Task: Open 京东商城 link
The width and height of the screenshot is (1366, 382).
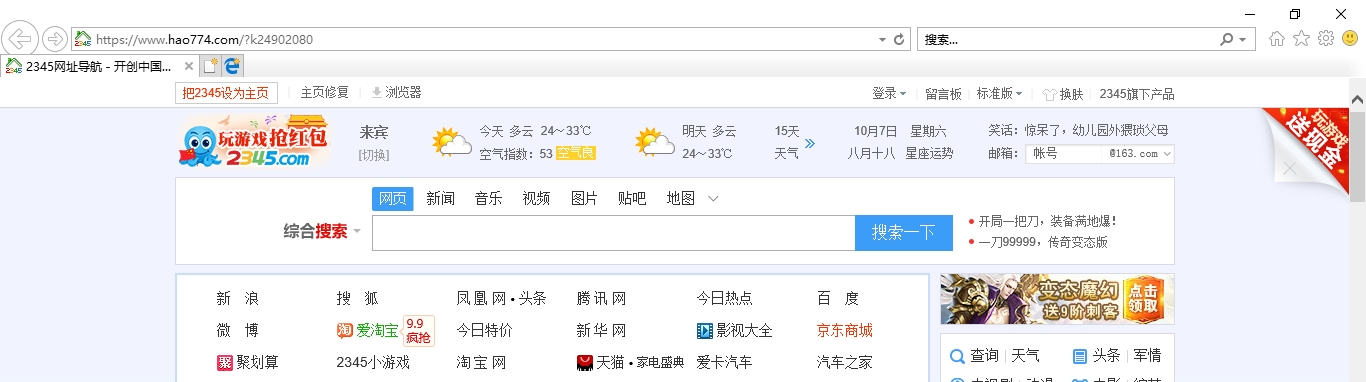Action: [844, 330]
